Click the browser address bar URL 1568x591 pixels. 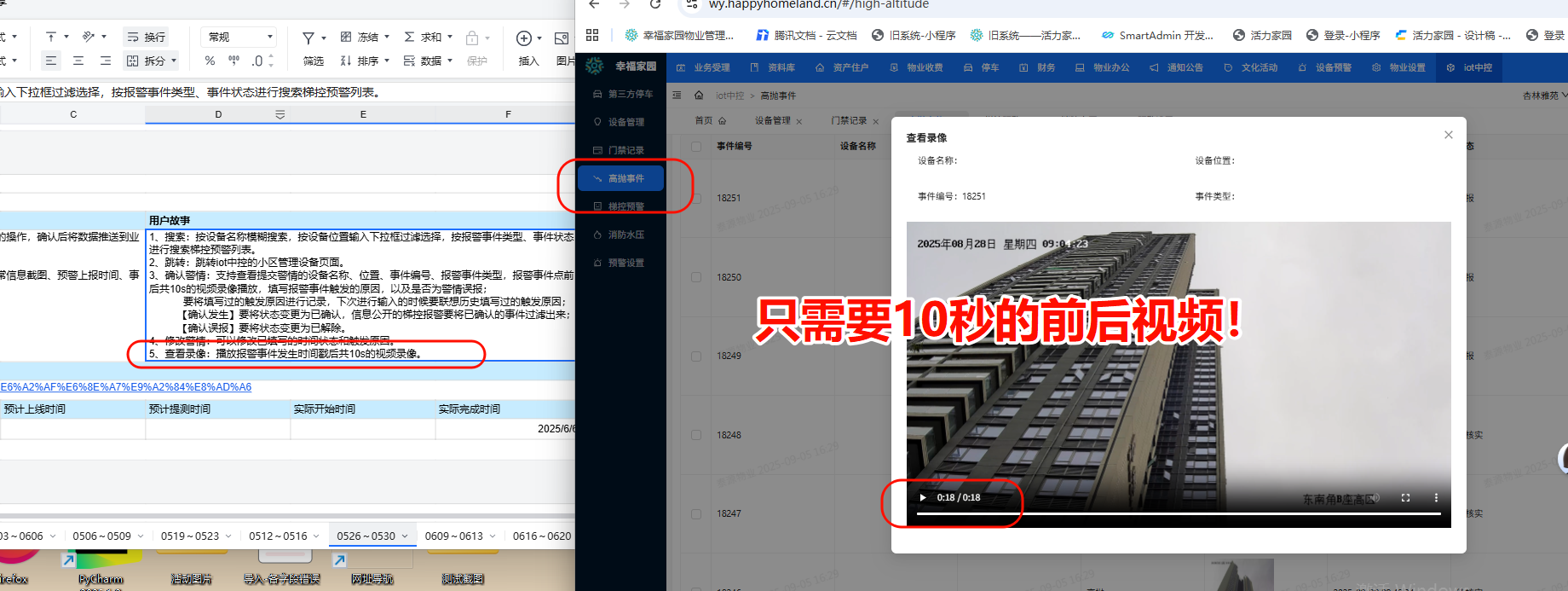(x=818, y=5)
